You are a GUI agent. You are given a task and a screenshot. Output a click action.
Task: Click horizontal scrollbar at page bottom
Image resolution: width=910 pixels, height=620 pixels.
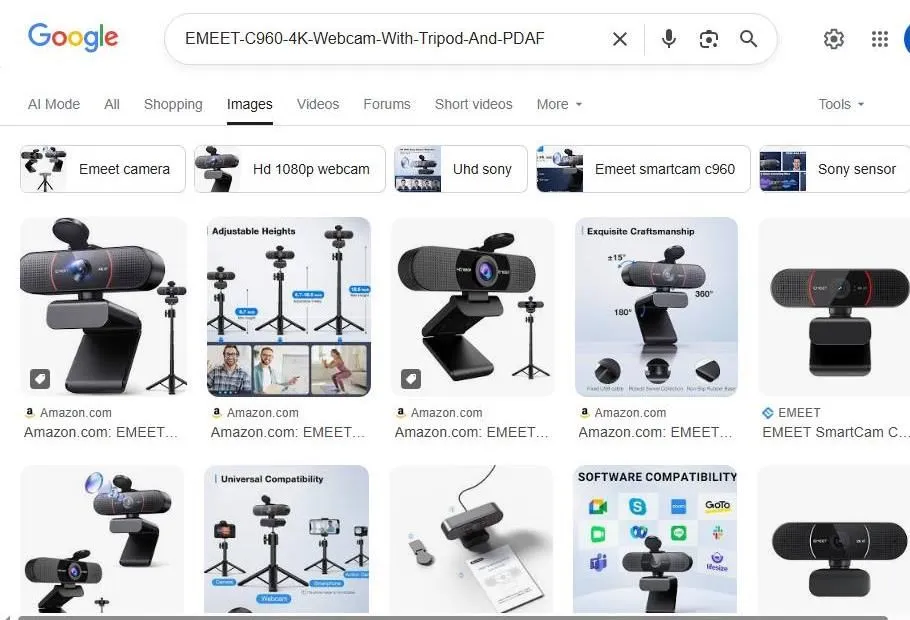point(453,618)
